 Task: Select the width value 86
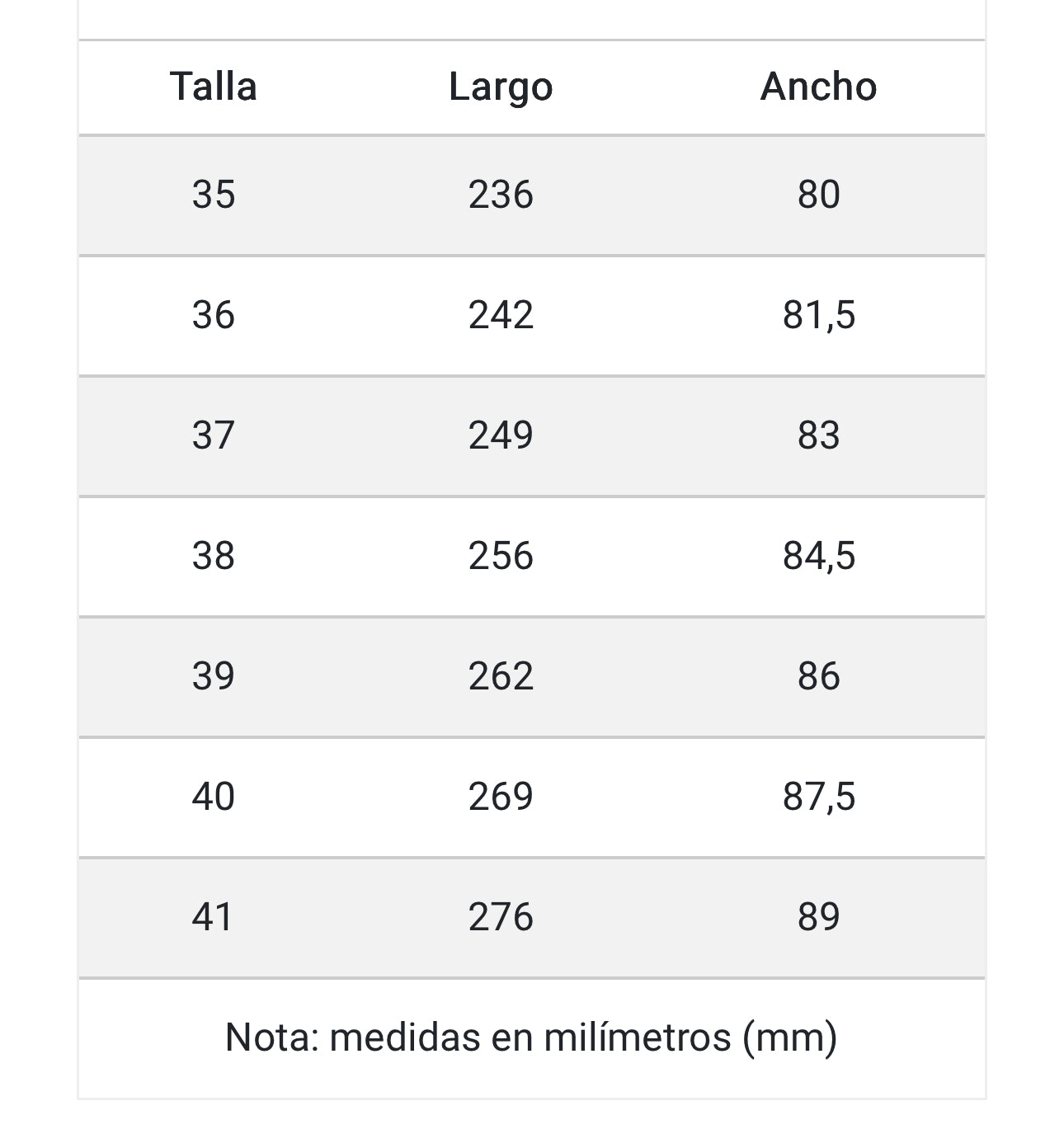(x=818, y=676)
